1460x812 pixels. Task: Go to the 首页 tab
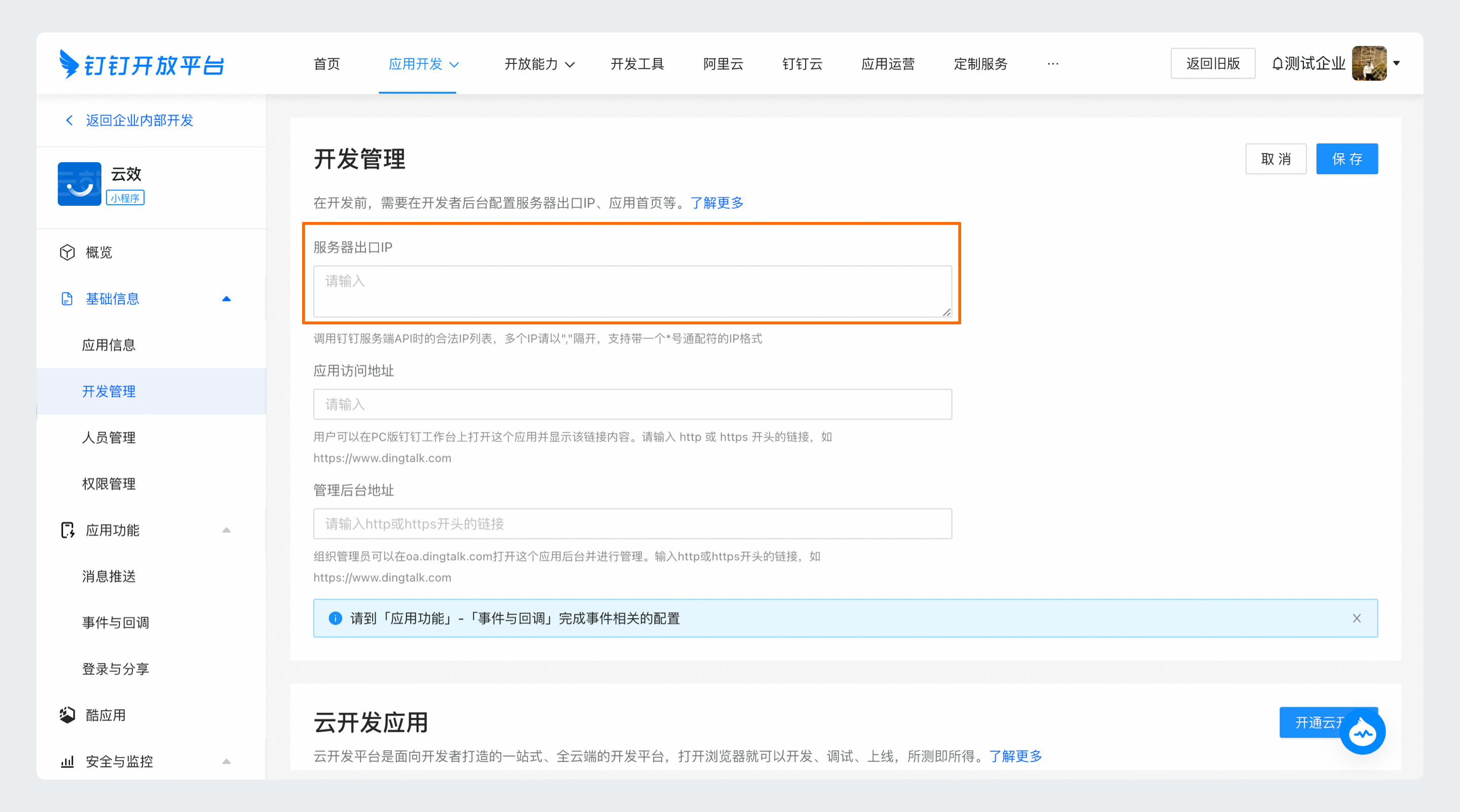[327, 63]
